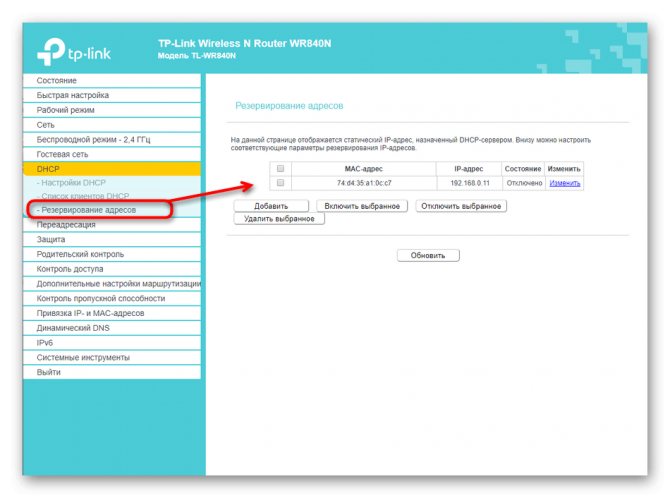
Task: Click the Обновить button
Action: point(428,256)
